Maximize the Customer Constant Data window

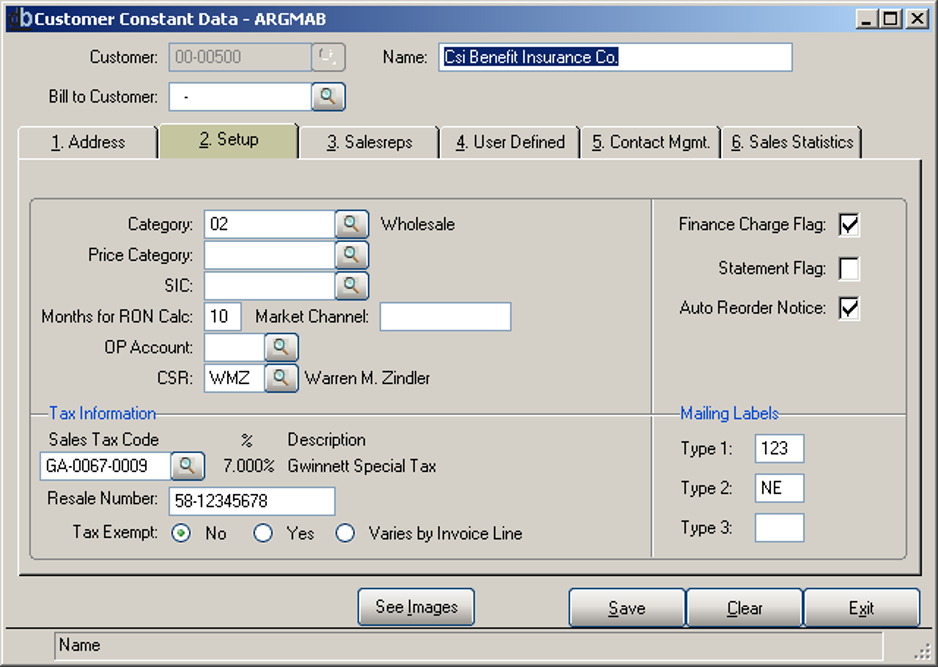[x=890, y=19]
